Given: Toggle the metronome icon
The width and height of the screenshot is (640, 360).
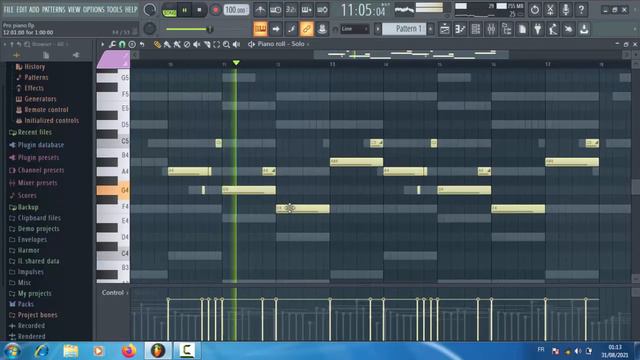Looking at the screenshot, I should tap(260, 10).
